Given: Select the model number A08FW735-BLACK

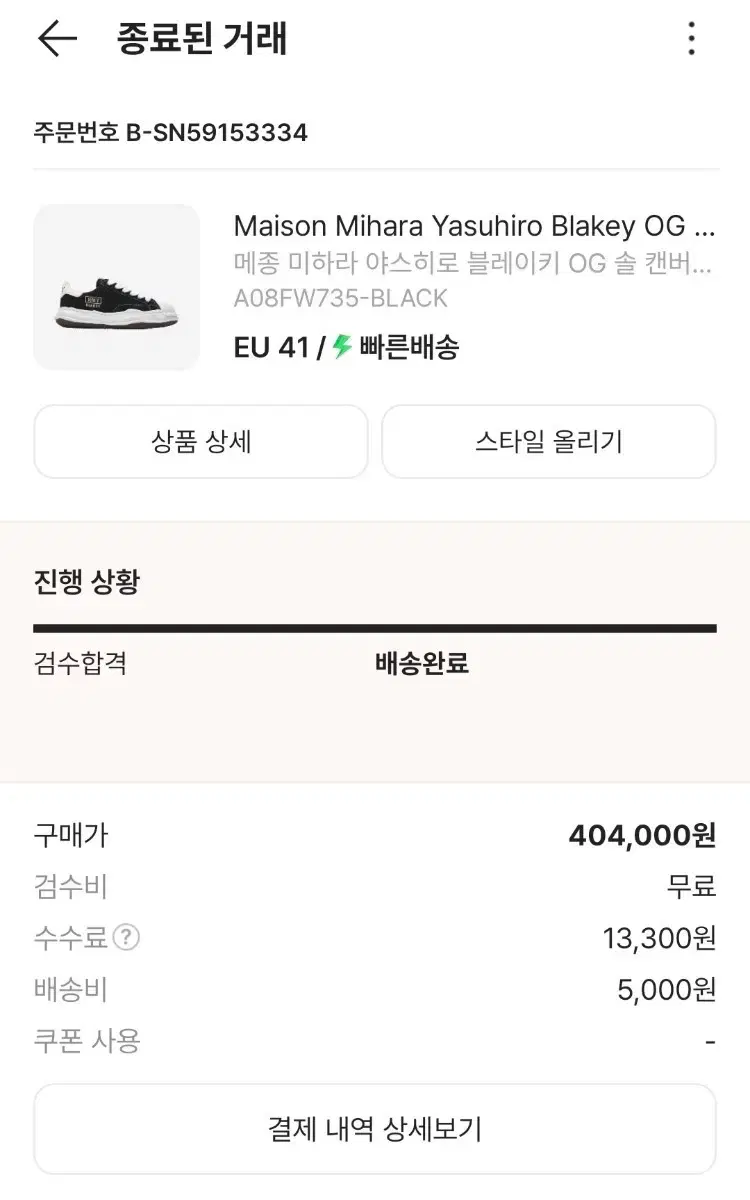Looking at the screenshot, I should coord(340,298).
